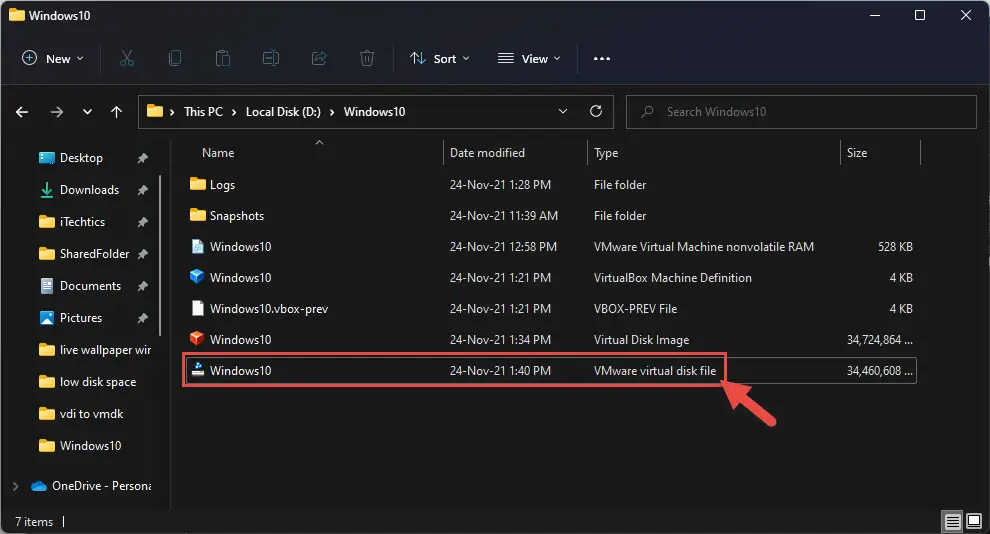The height and width of the screenshot is (534, 990).
Task: Open Documents in sidebar
Action: click(90, 286)
